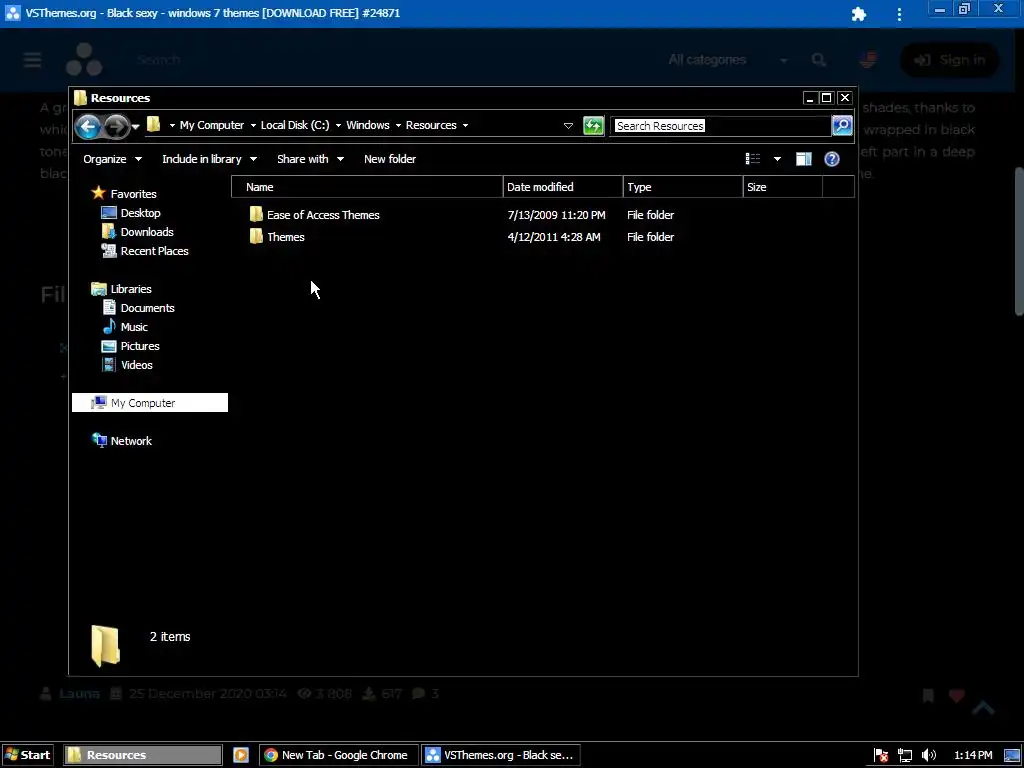This screenshot has height=768, width=1024.
Task: Click Ease of Access Themes folder name
Action: click(x=323, y=215)
